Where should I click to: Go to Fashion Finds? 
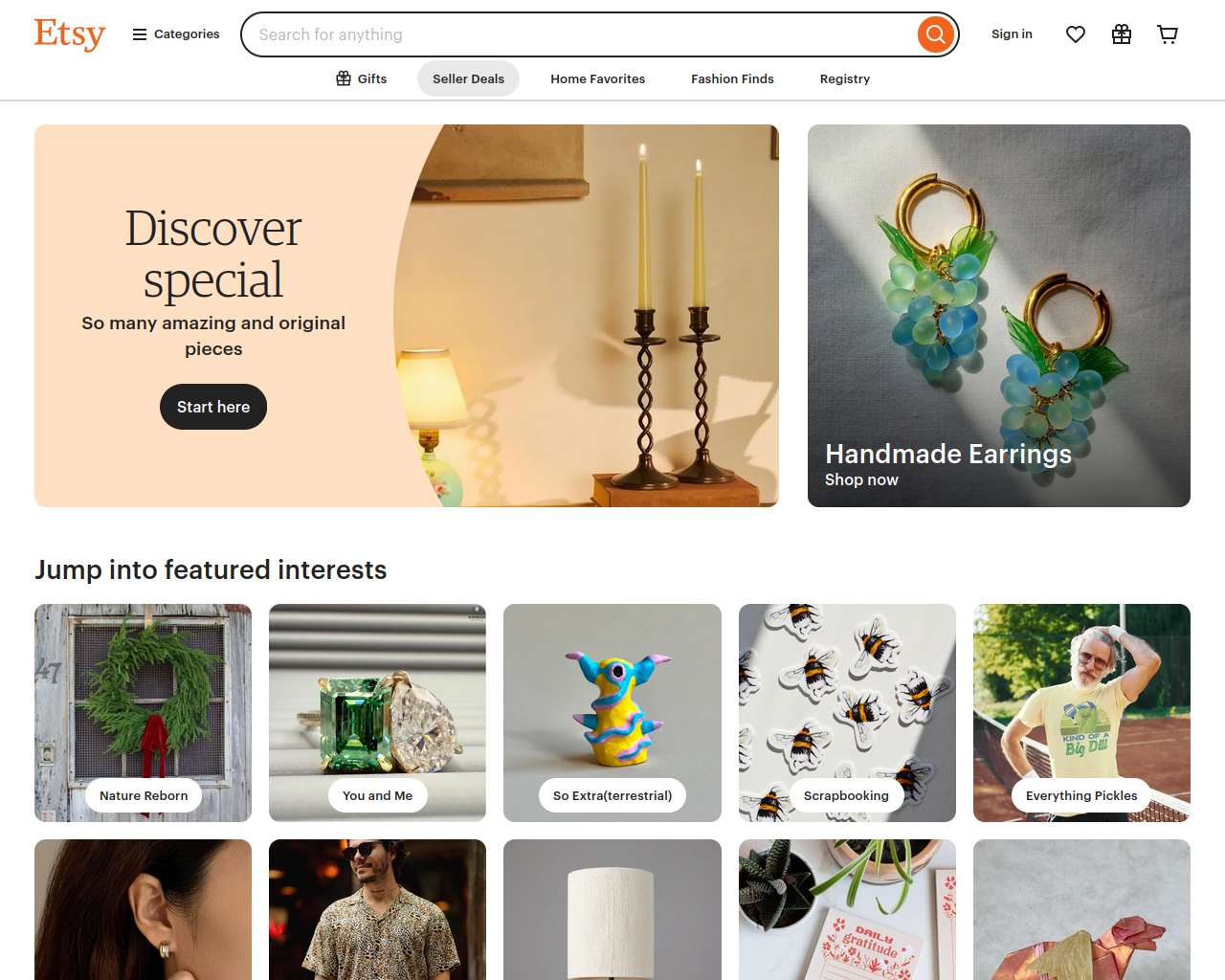pos(732,78)
